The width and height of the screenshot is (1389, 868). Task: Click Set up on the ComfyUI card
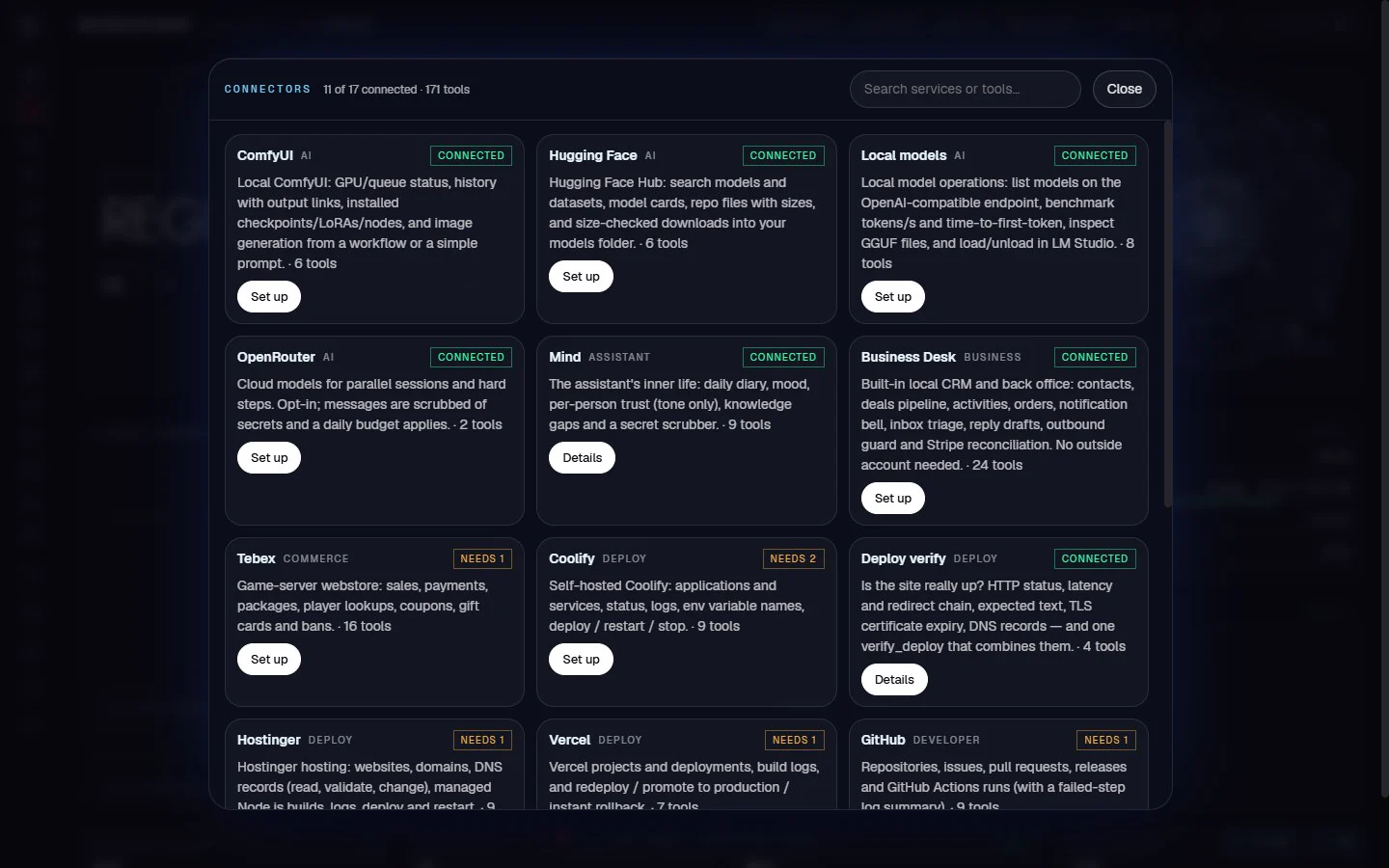click(269, 297)
